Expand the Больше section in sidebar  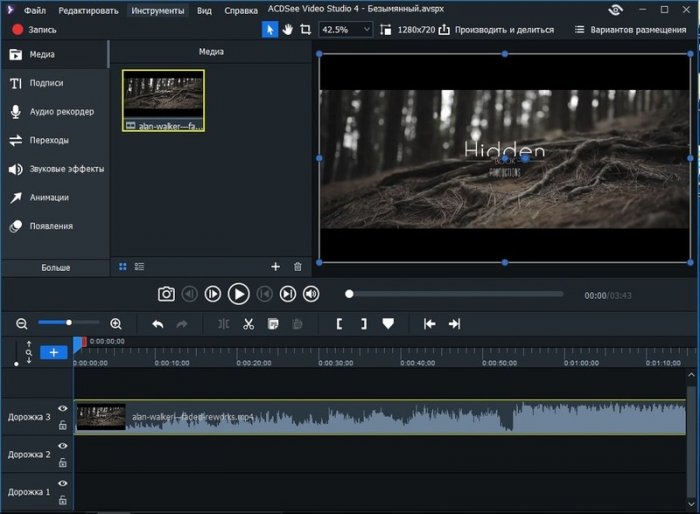(x=56, y=268)
